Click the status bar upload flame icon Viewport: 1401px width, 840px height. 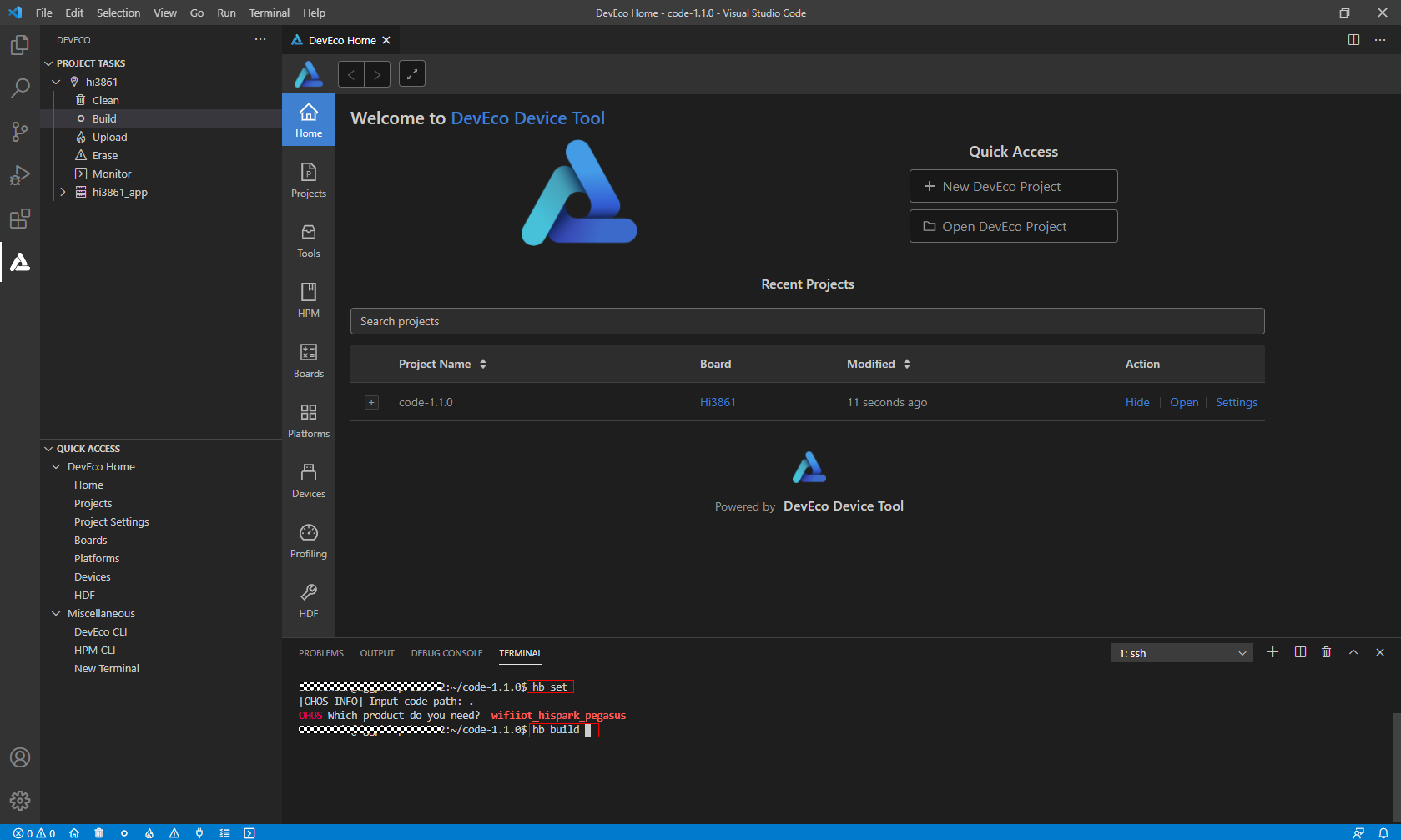pos(149,832)
